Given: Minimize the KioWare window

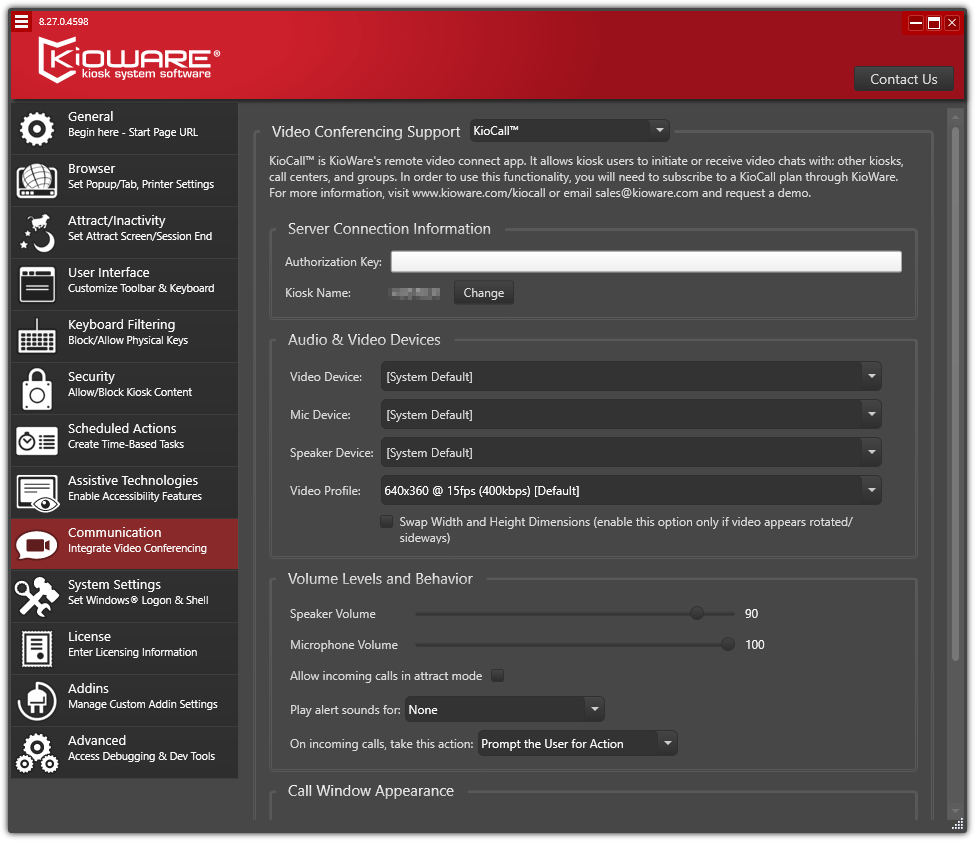Looking at the screenshot, I should tap(916, 23).
